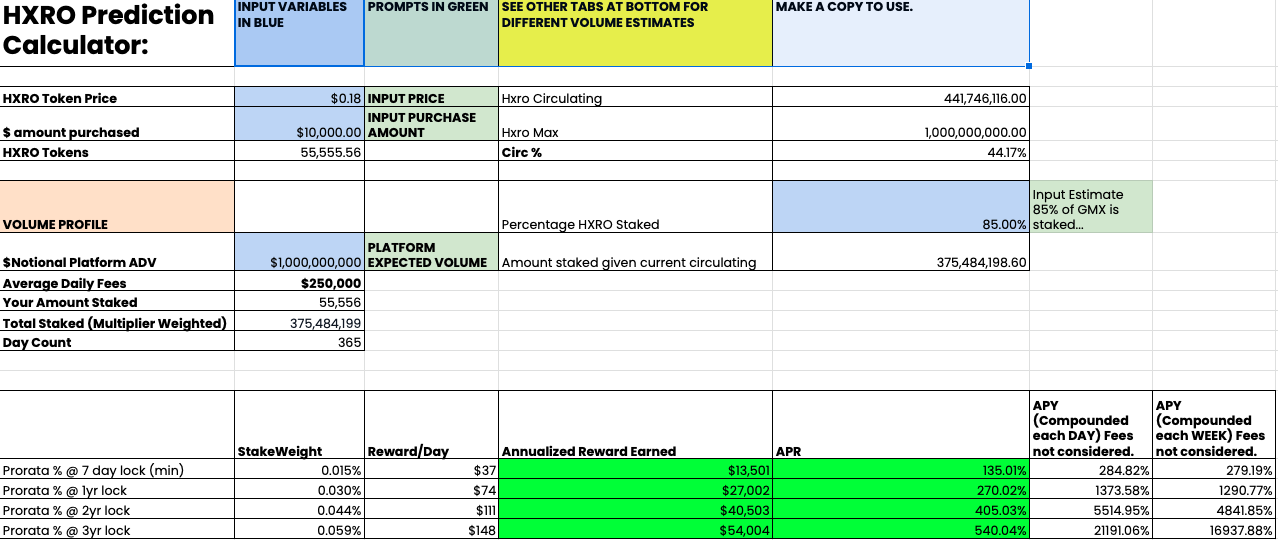The height and width of the screenshot is (540, 1278).
Task: Click the HXRO Token Price label
Action: tap(117, 98)
